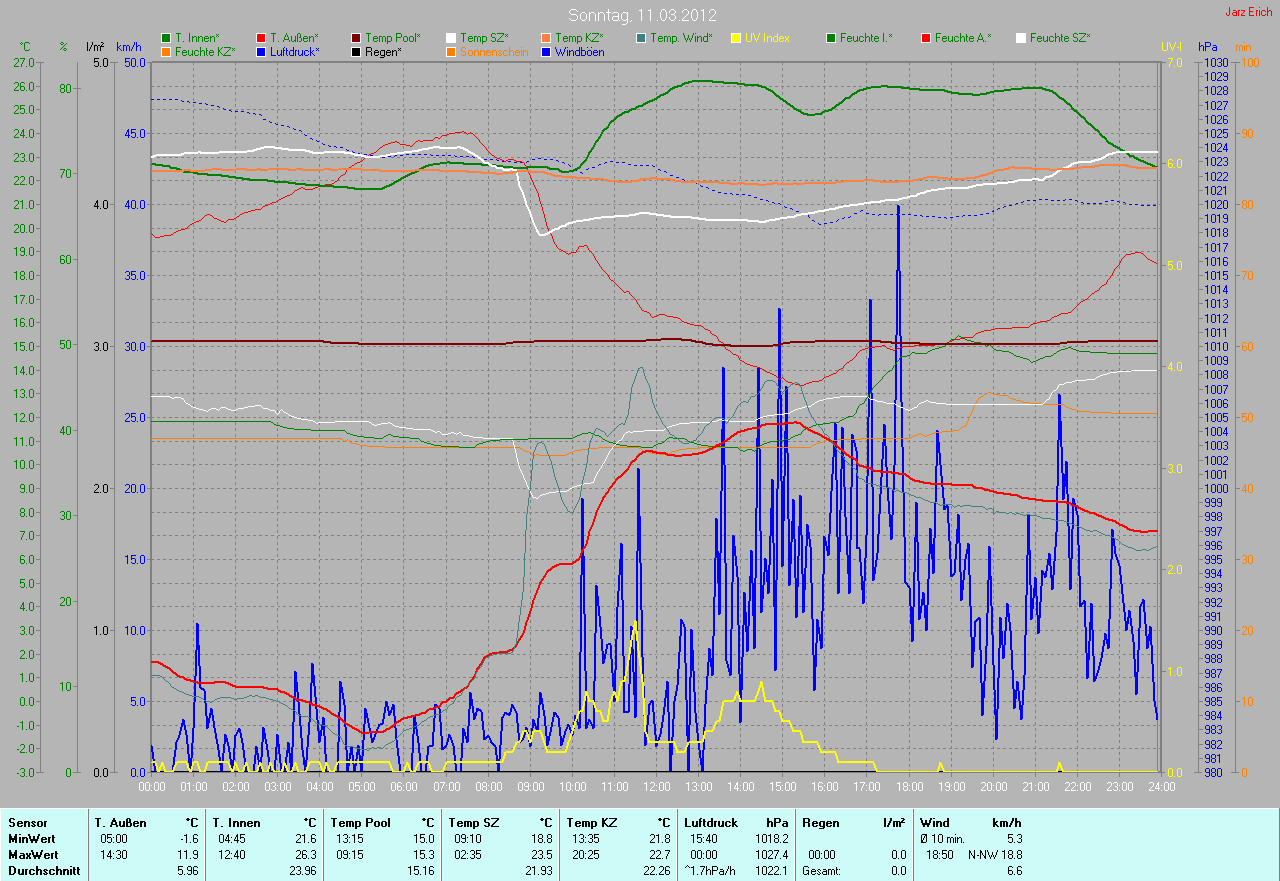Screen dimensions: 1280x881
Task: Click the UV-I axis unit label
Action: click(1171, 47)
